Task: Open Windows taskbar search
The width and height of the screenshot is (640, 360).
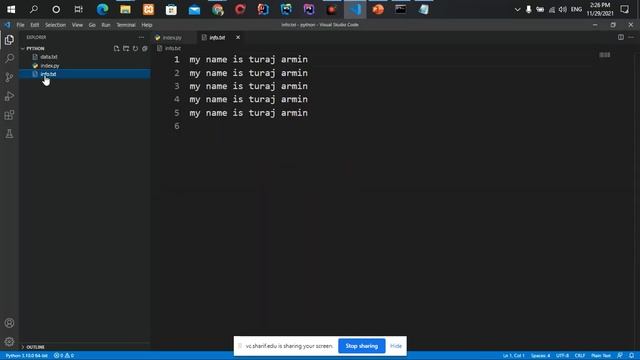Action: click(x=34, y=9)
